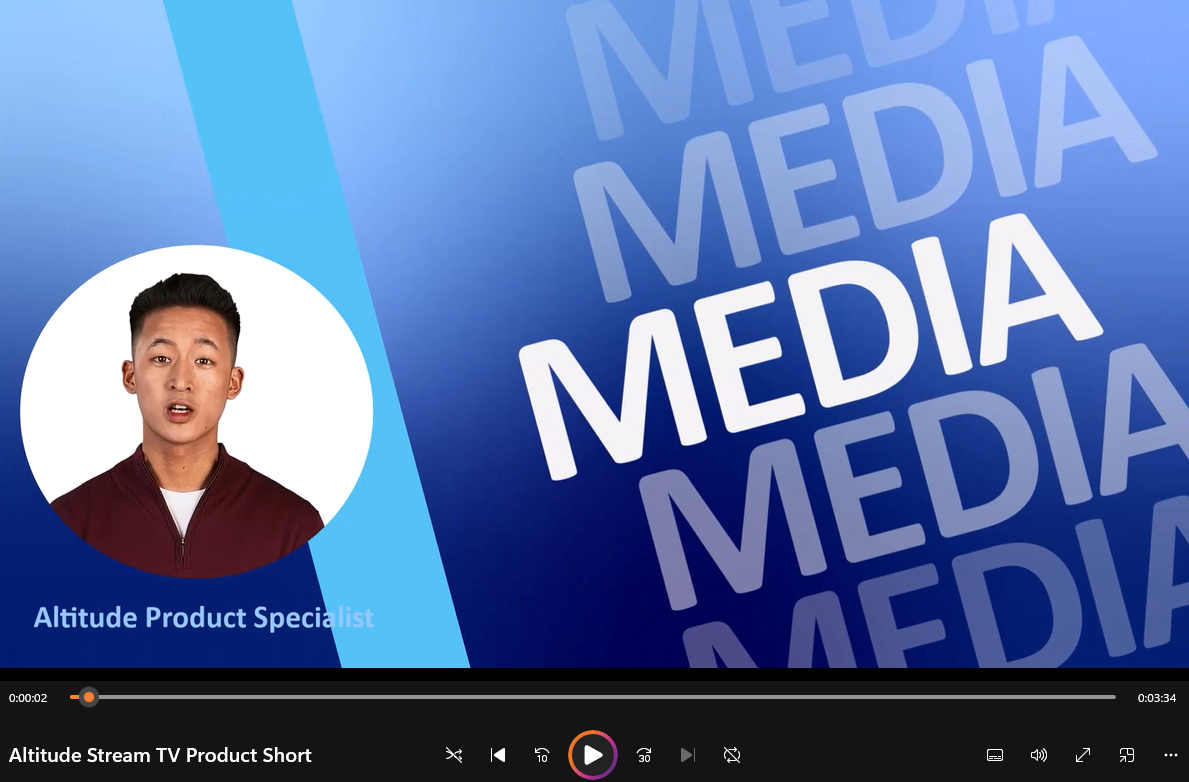Select the Previous track icon
Viewport: 1189px width, 782px height.
point(497,755)
